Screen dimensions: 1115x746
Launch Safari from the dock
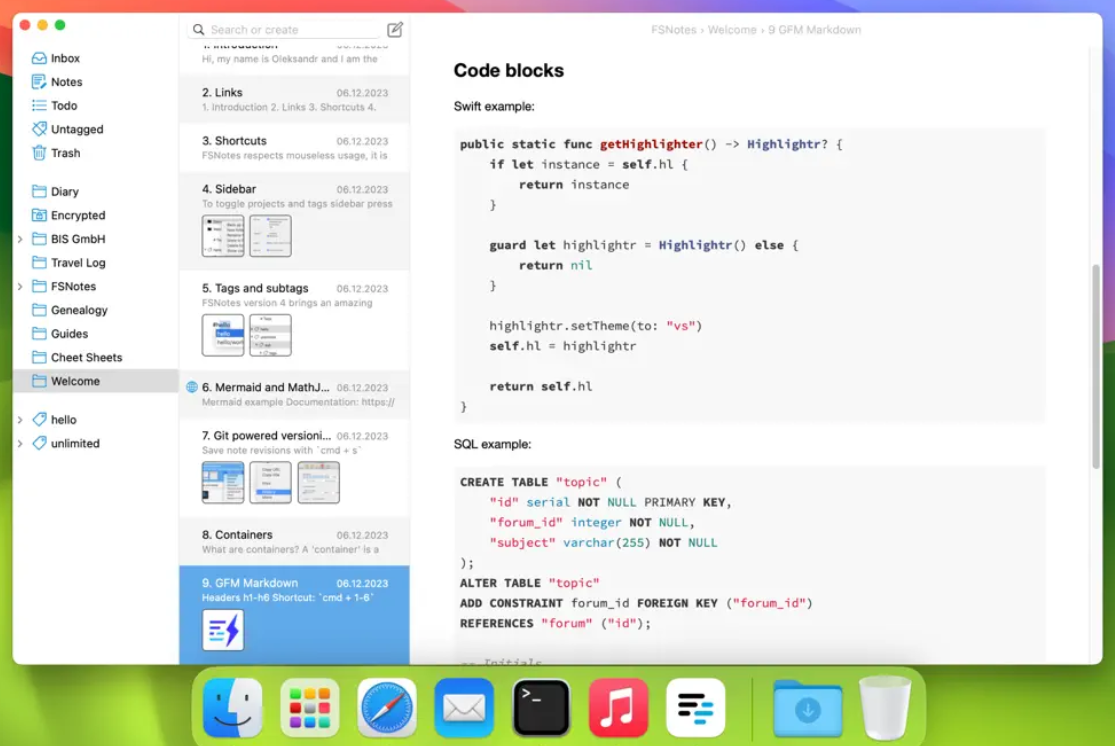coord(387,708)
